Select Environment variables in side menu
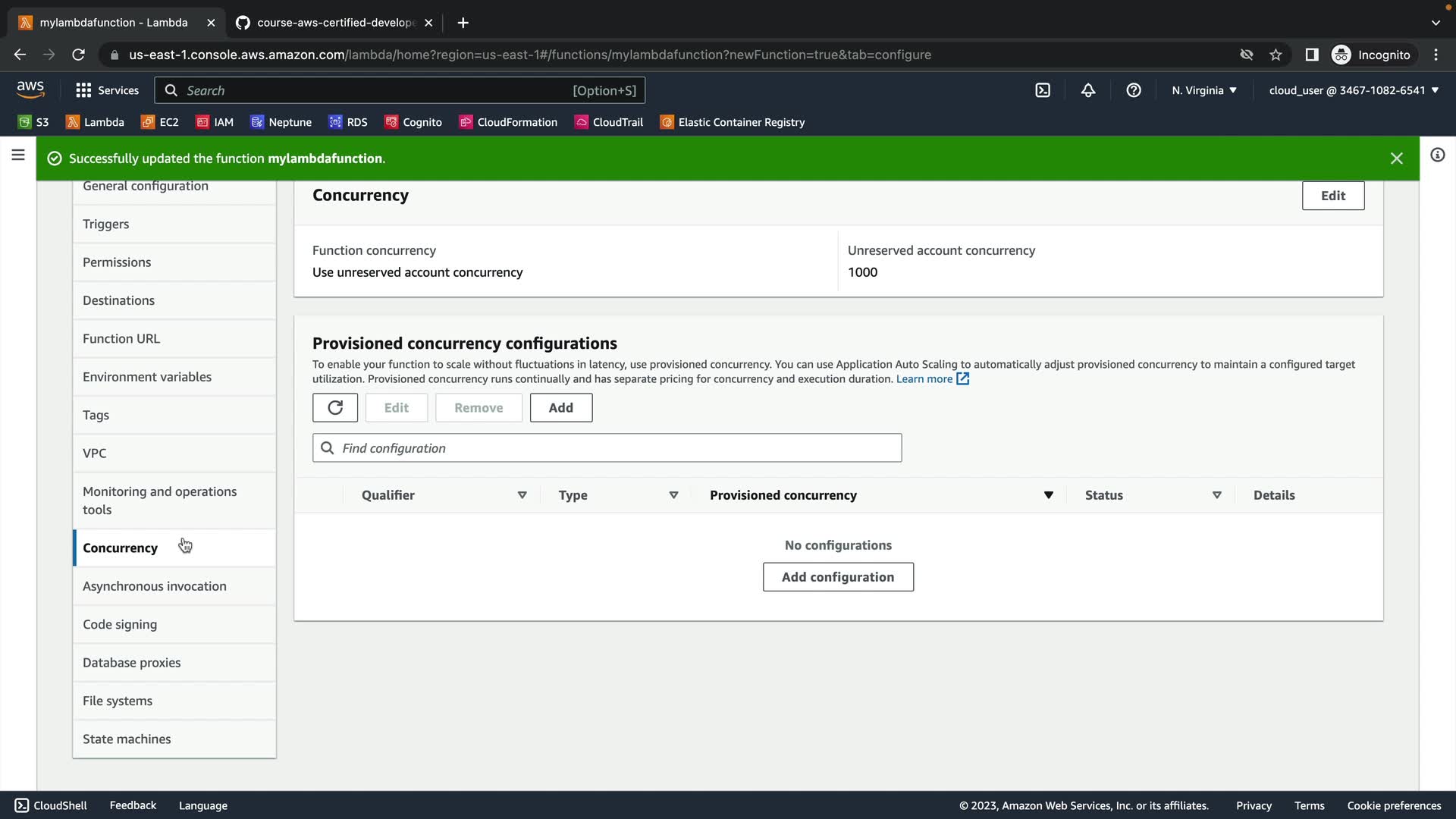 click(147, 377)
